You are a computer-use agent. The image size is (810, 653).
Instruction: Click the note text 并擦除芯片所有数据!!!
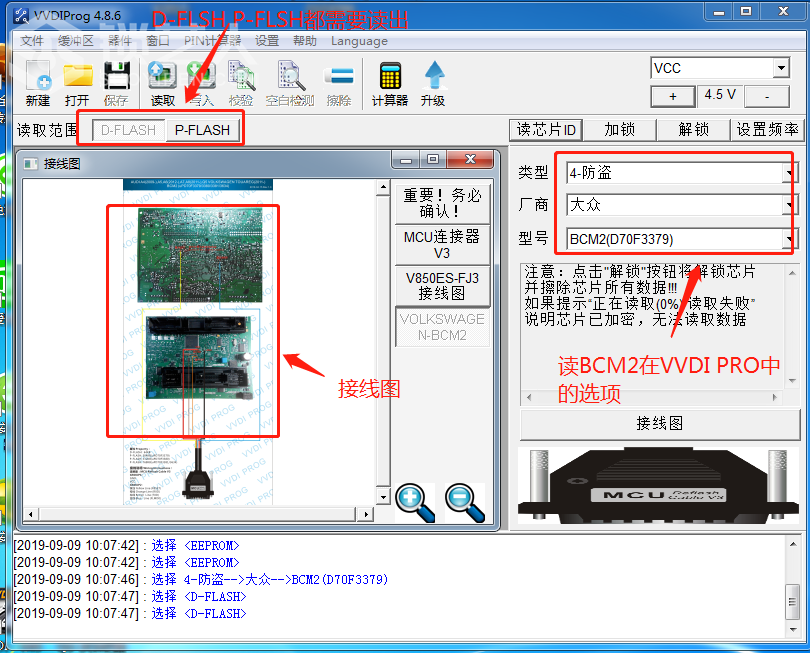(x=601, y=287)
